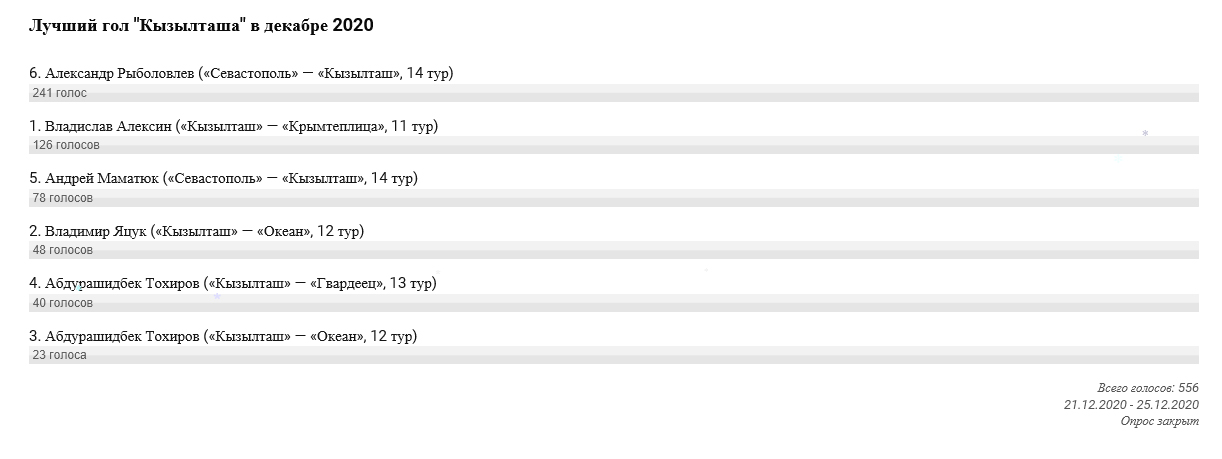1222x459 pixels.
Task: Click the poll title about best December 2020 goal
Action: 201,25
